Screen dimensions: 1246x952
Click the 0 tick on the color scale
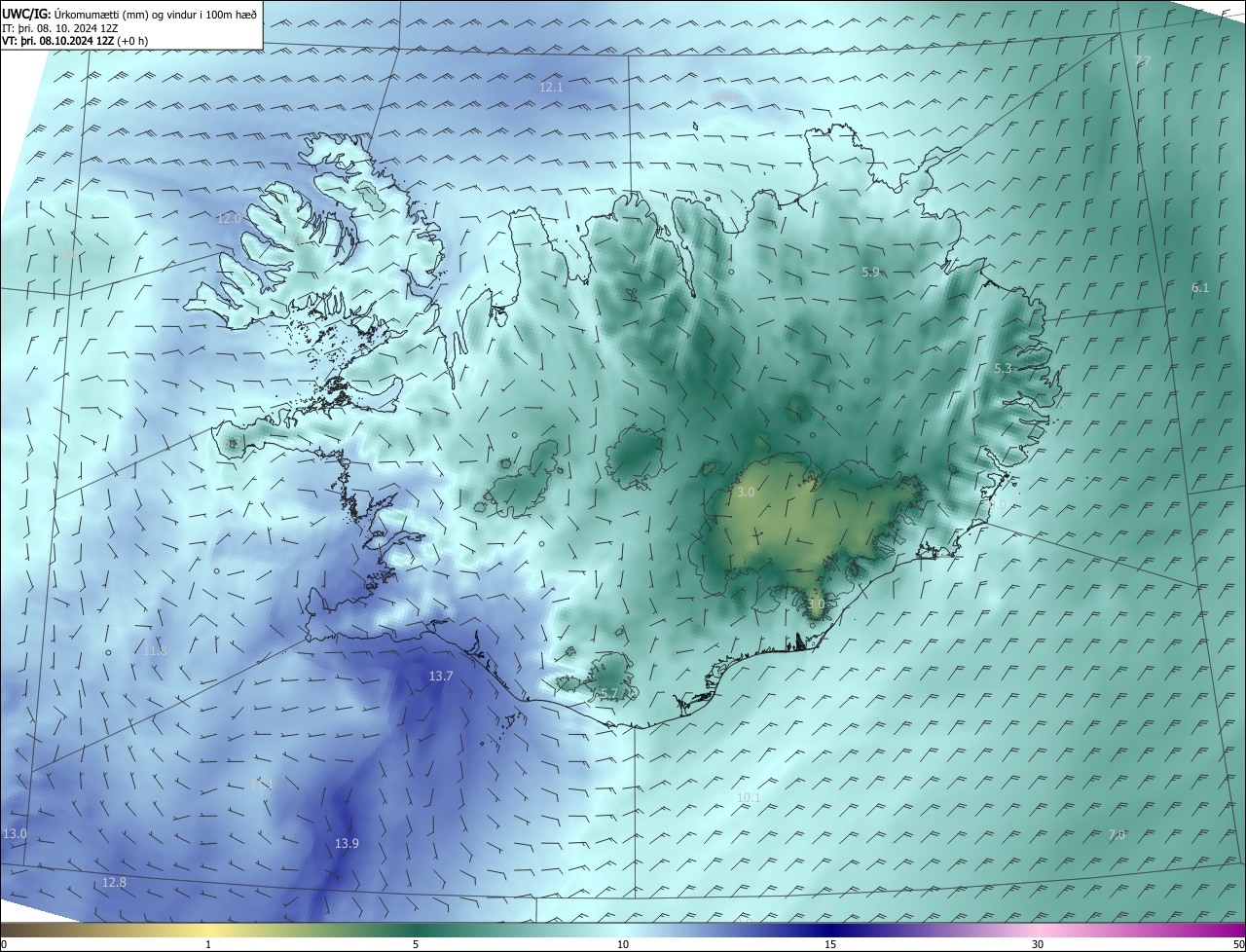tap(4, 945)
